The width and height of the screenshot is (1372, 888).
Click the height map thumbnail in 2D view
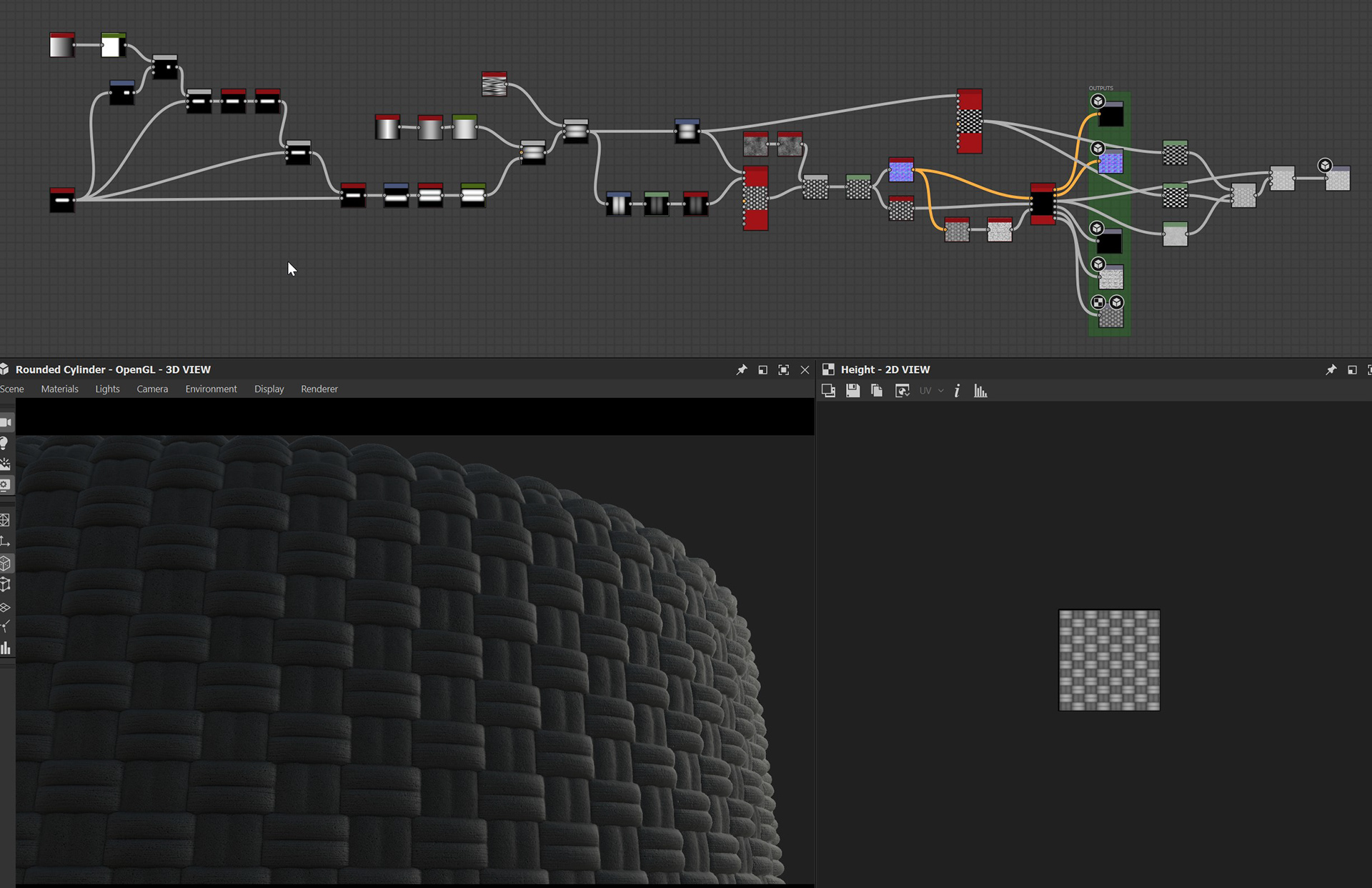tap(1108, 659)
